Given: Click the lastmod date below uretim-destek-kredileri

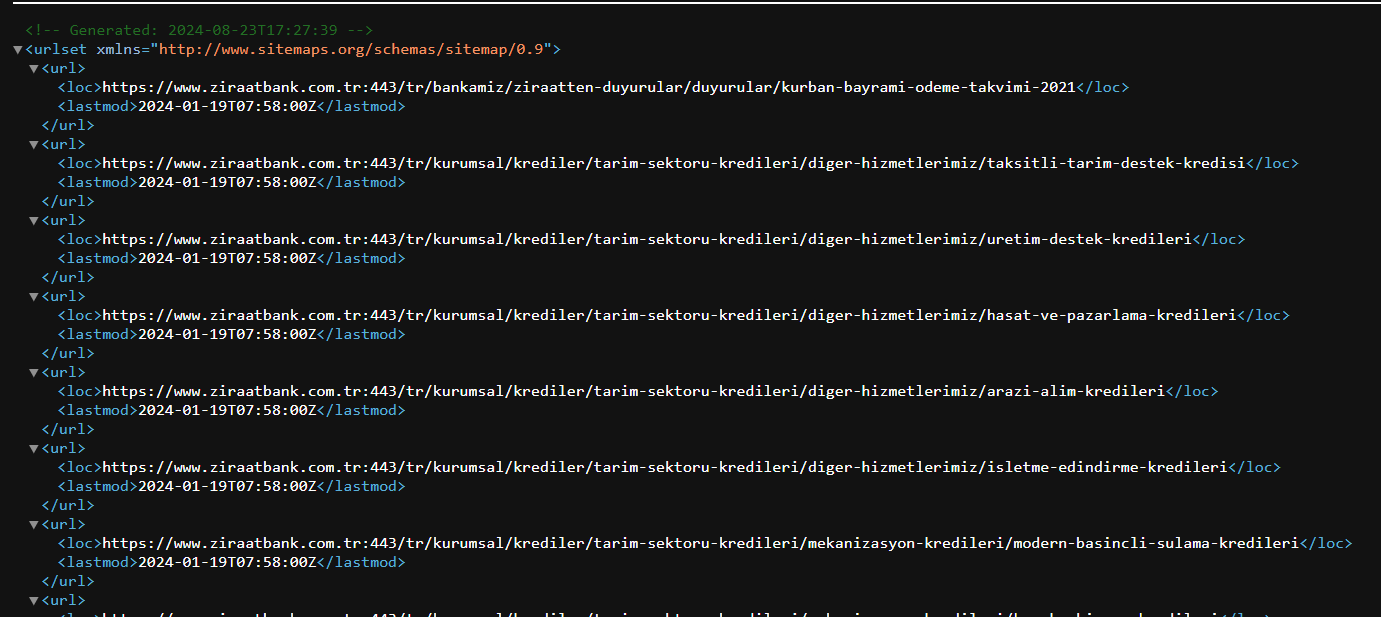Looking at the screenshot, I should tap(227, 258).
